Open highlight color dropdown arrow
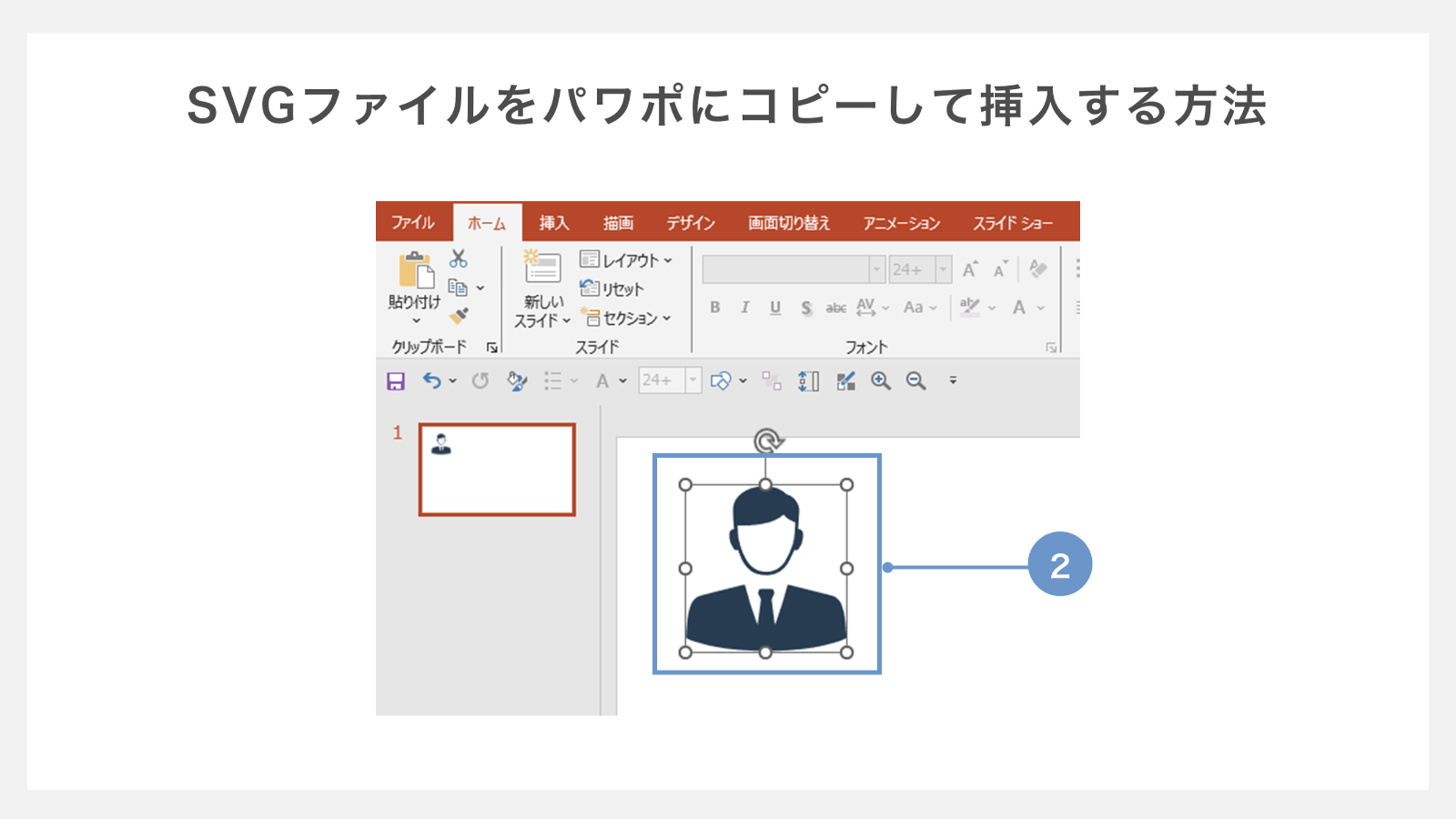 point(992,308)
